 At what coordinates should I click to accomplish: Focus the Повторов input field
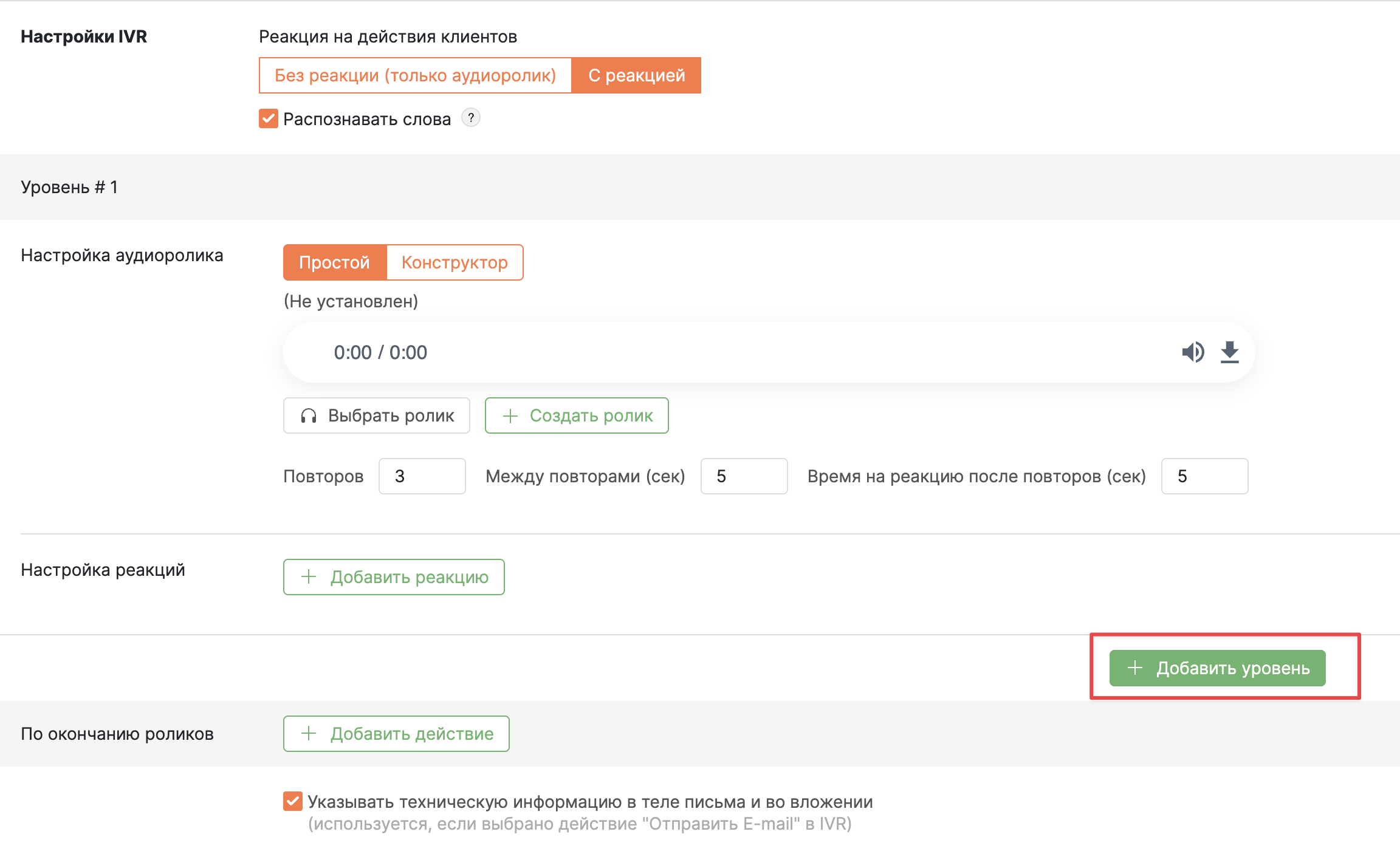click(x=422, y=476)
